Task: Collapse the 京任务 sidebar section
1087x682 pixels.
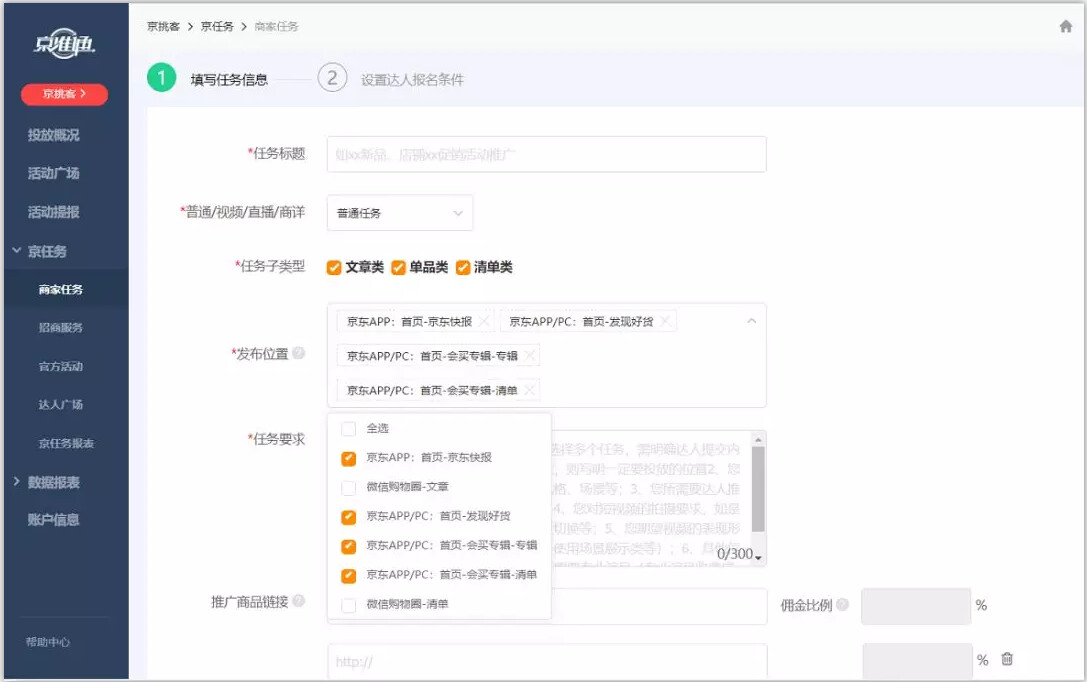Action: pyautogui.click(x=17, y=251)
